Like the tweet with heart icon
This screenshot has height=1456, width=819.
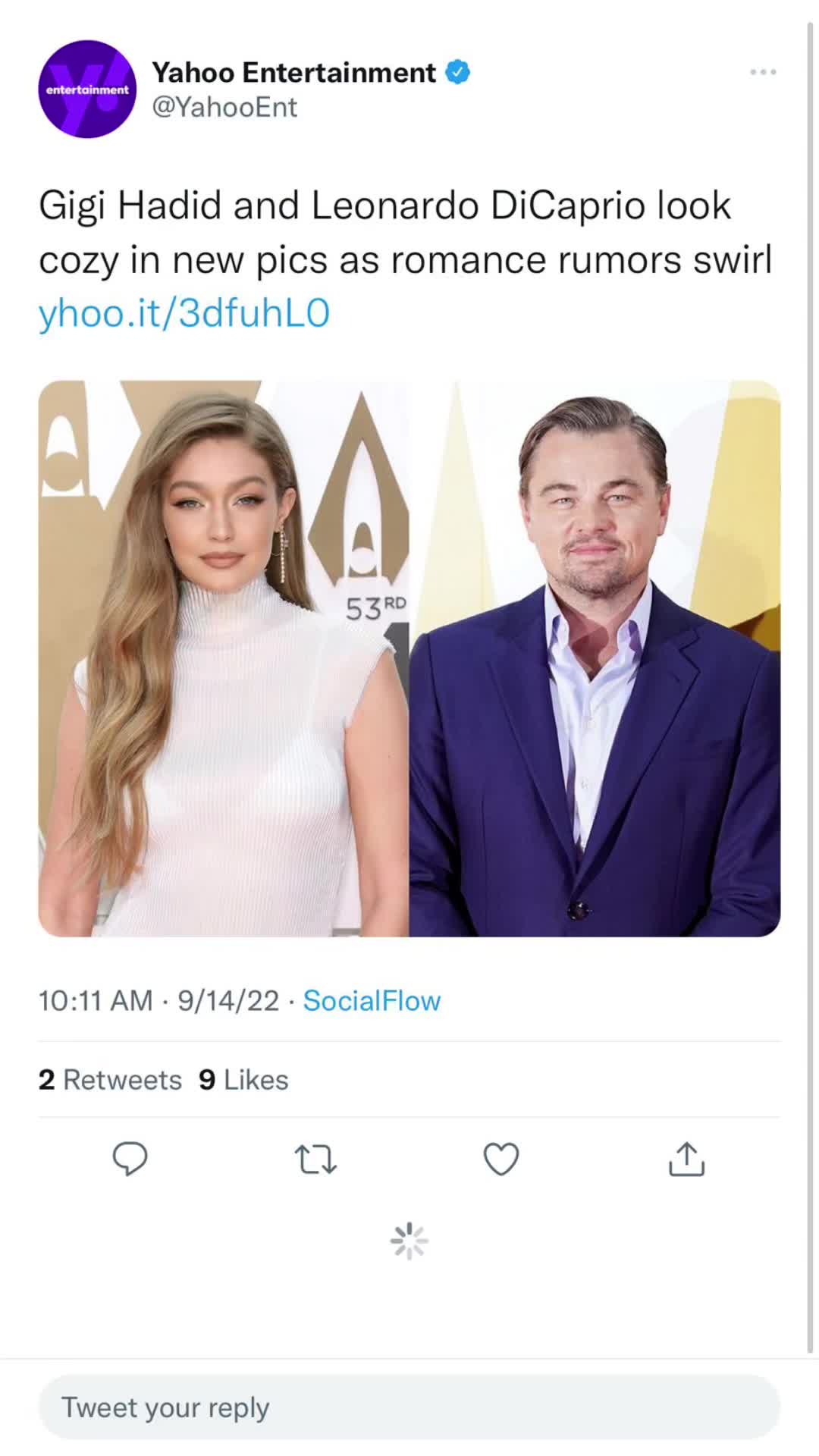click(x=501, y=1159)
